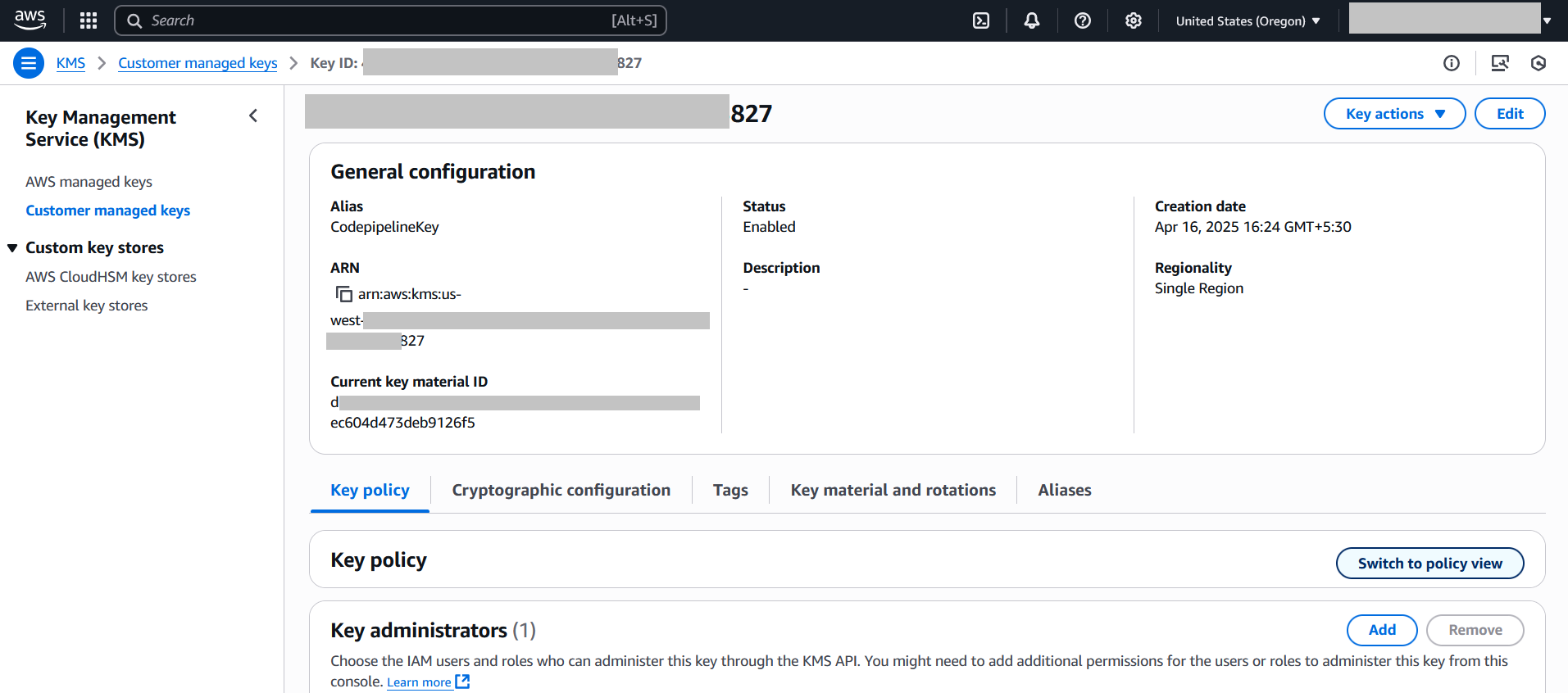Focus the AWS Search field
The image size is (1568, 693).
[390, 20]
